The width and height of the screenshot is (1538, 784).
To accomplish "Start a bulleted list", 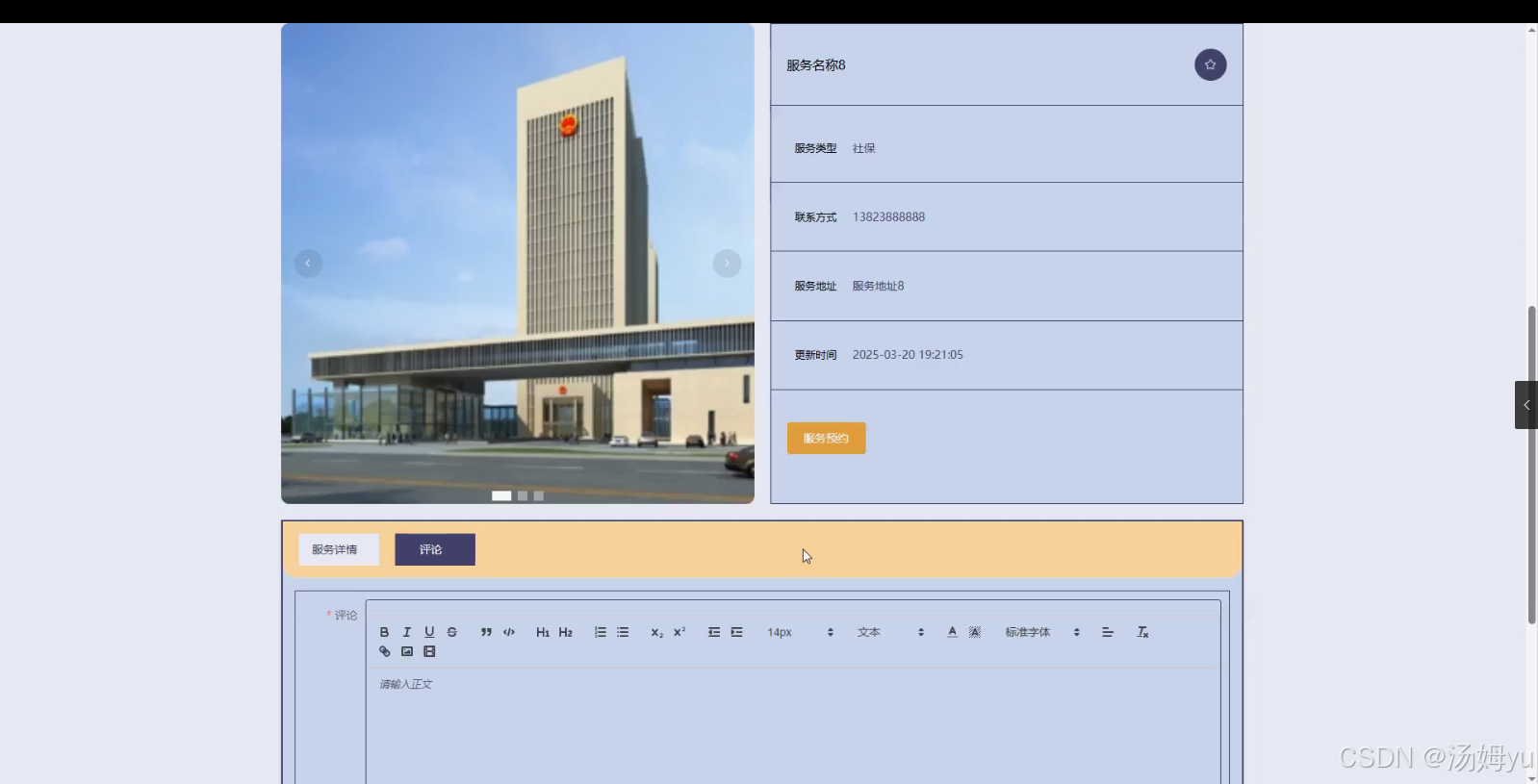I will point(623,632).
